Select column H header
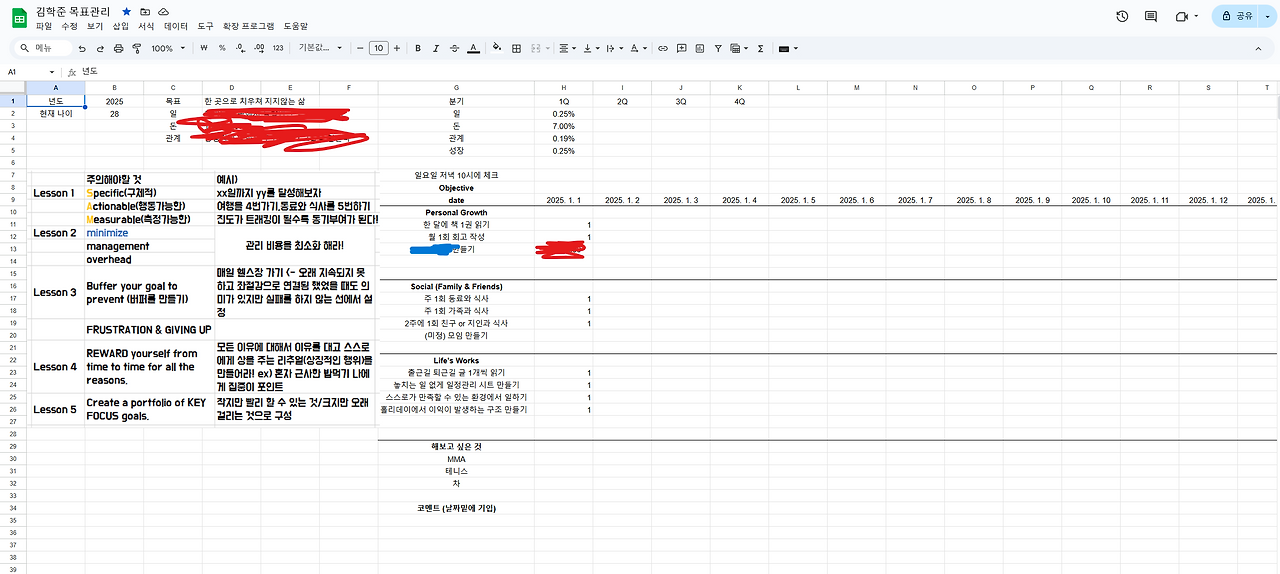Screen dimensions: 1280x574 [x=563, y=88]
